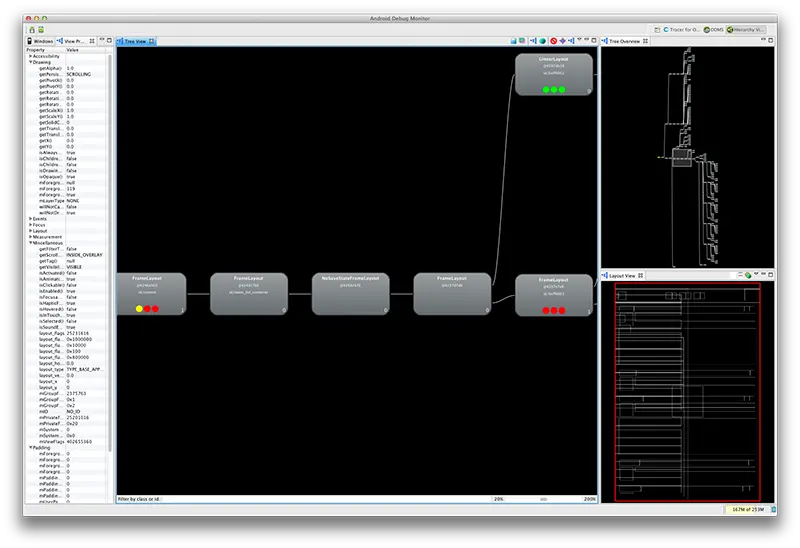This screenshot has height=548, width=800.
Task: Switch to the Windows tab
Action: [40, 41]
